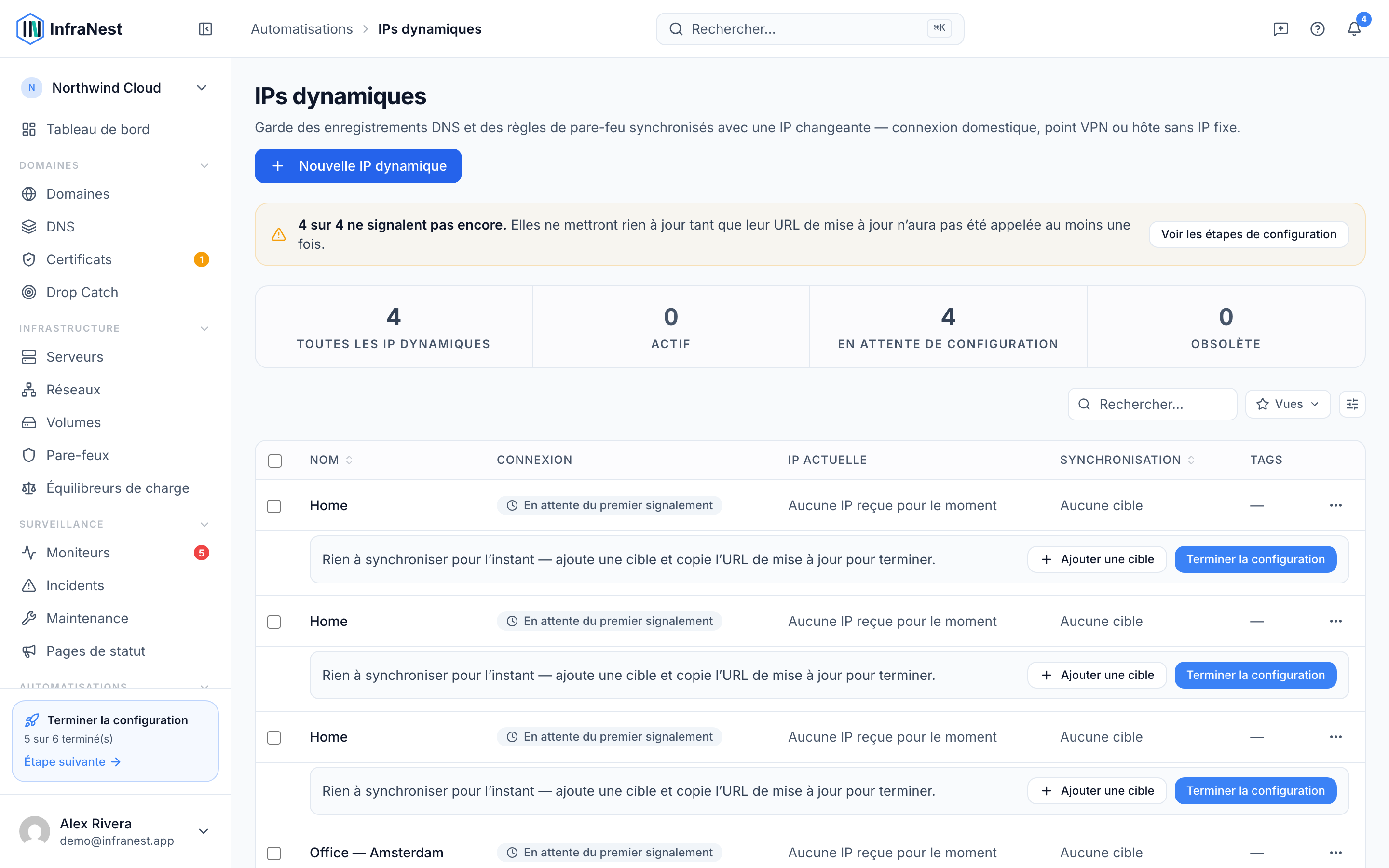Click the Domaines globe icon
1389x868 pixels.
tap(29, 194)
